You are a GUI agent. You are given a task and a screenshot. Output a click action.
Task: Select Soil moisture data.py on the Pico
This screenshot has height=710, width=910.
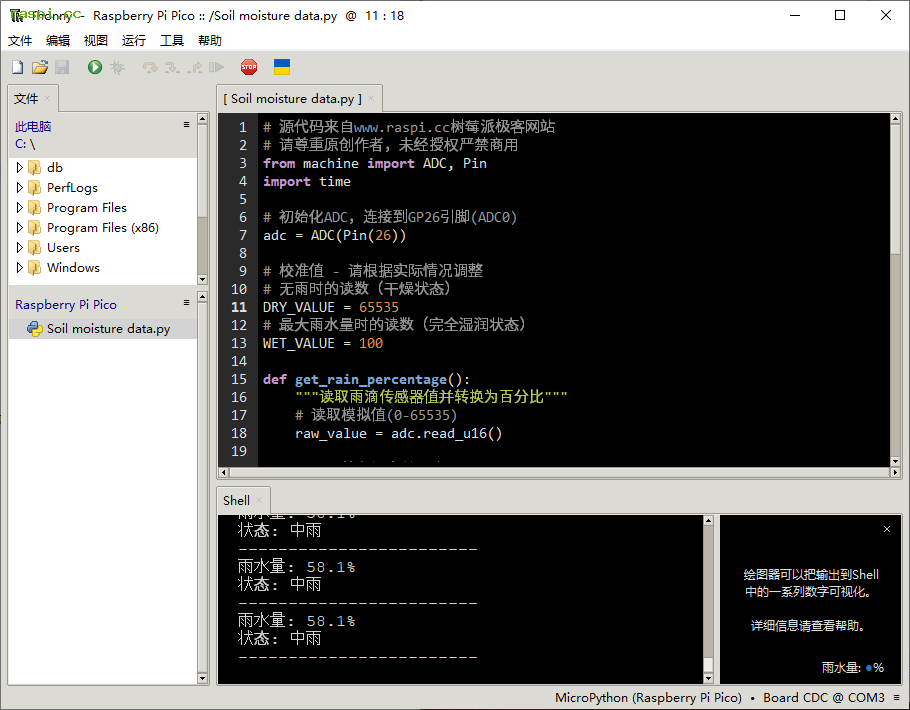point(103,329)
